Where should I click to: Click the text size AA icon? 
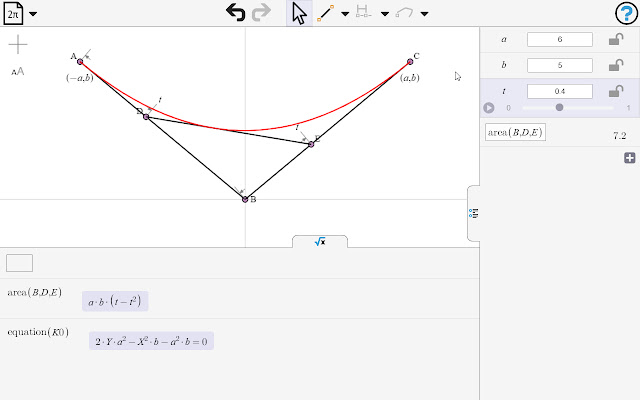(18, 71)
